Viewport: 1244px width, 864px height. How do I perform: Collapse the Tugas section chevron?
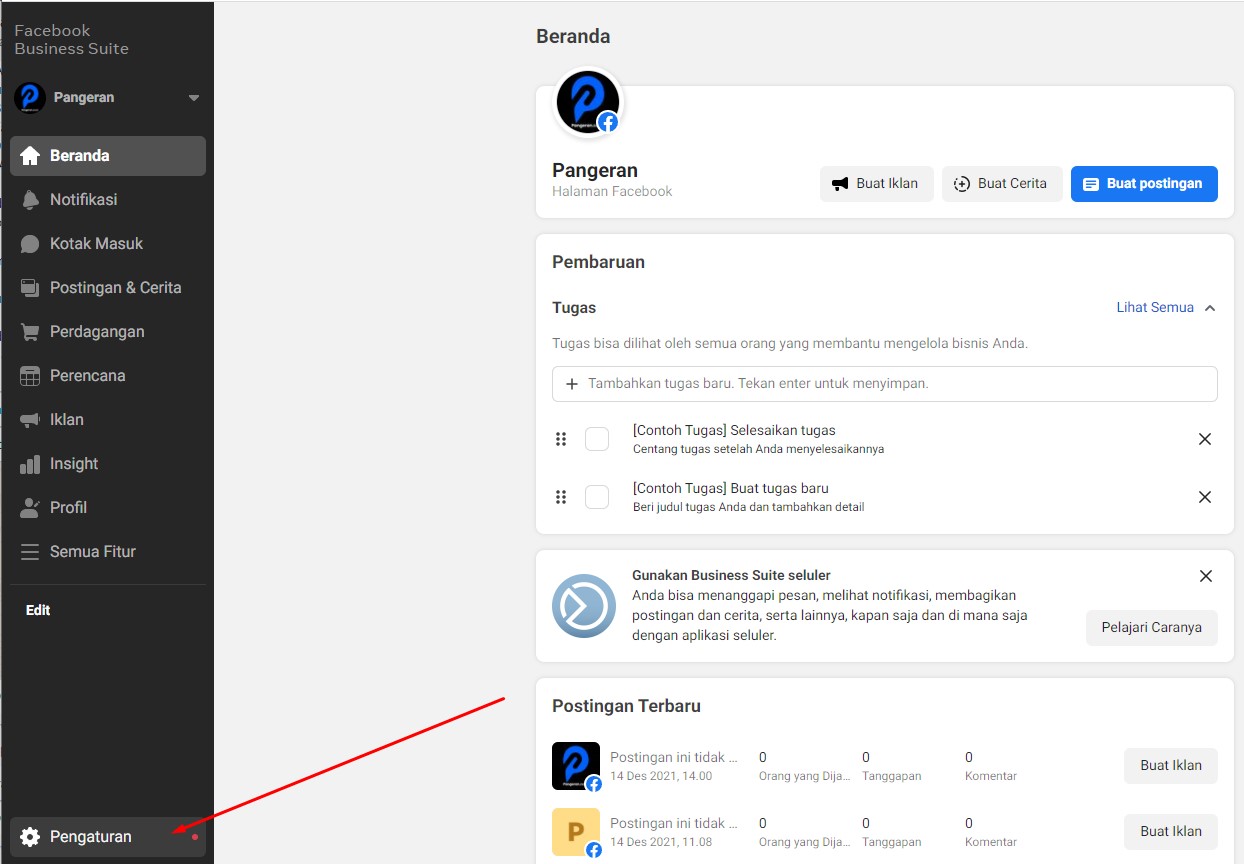[1210, 308]
